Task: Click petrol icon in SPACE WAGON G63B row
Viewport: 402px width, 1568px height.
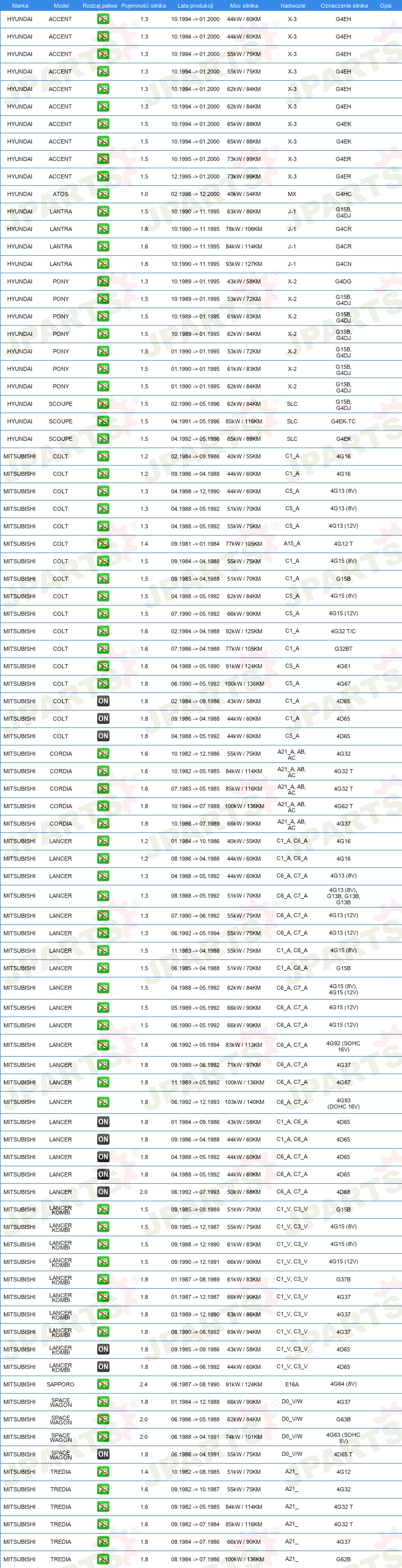Action: (x=103, y=1419)
